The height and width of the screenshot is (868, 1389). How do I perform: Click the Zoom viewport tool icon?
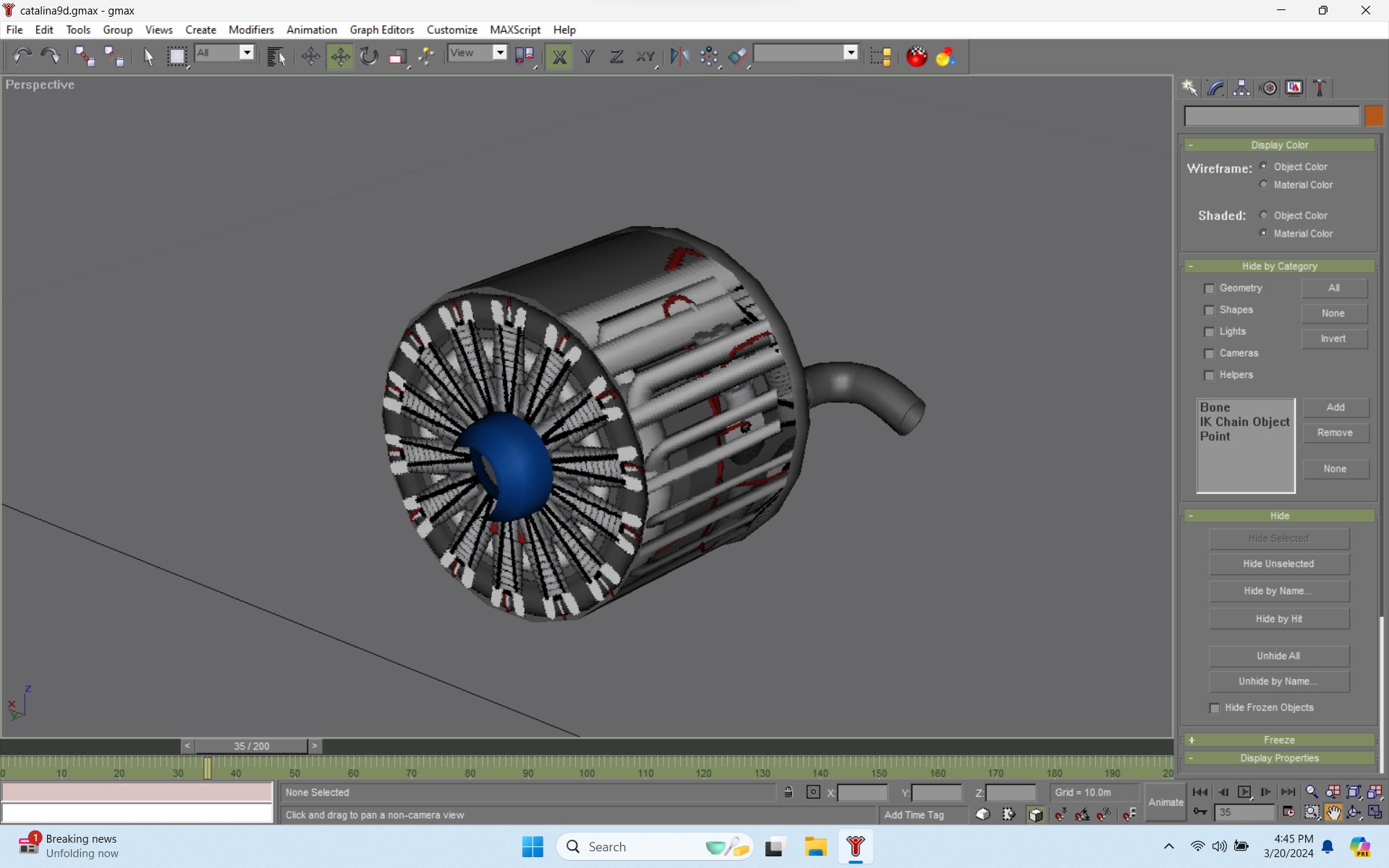1311,792
